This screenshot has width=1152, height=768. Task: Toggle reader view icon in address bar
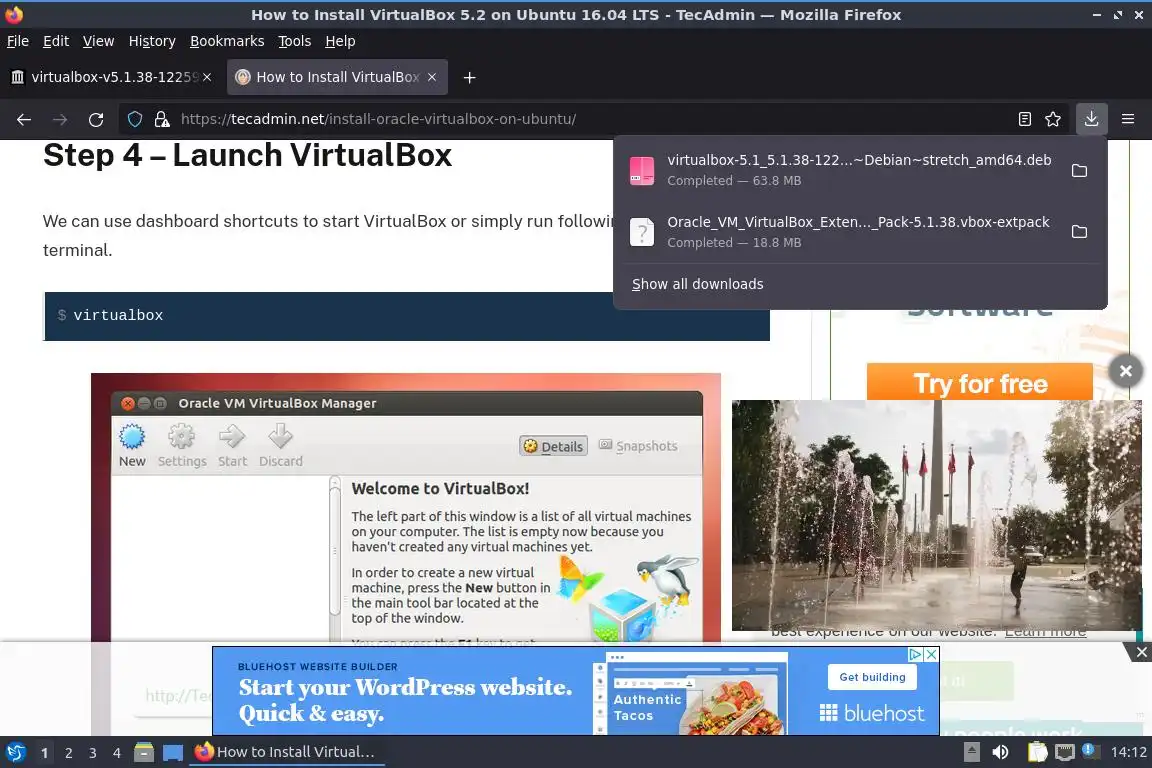tap(1025, 119)
